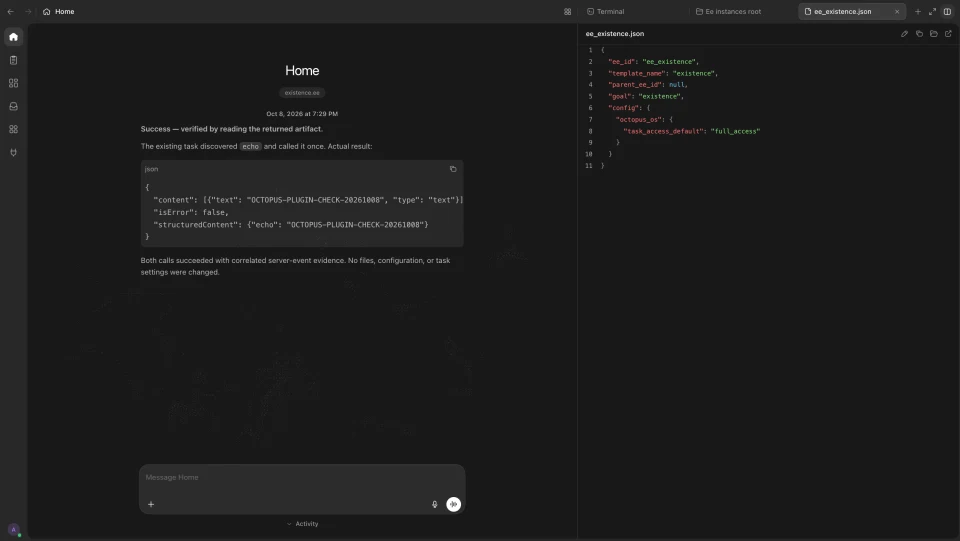Click the Home page heading

point(302,71)
